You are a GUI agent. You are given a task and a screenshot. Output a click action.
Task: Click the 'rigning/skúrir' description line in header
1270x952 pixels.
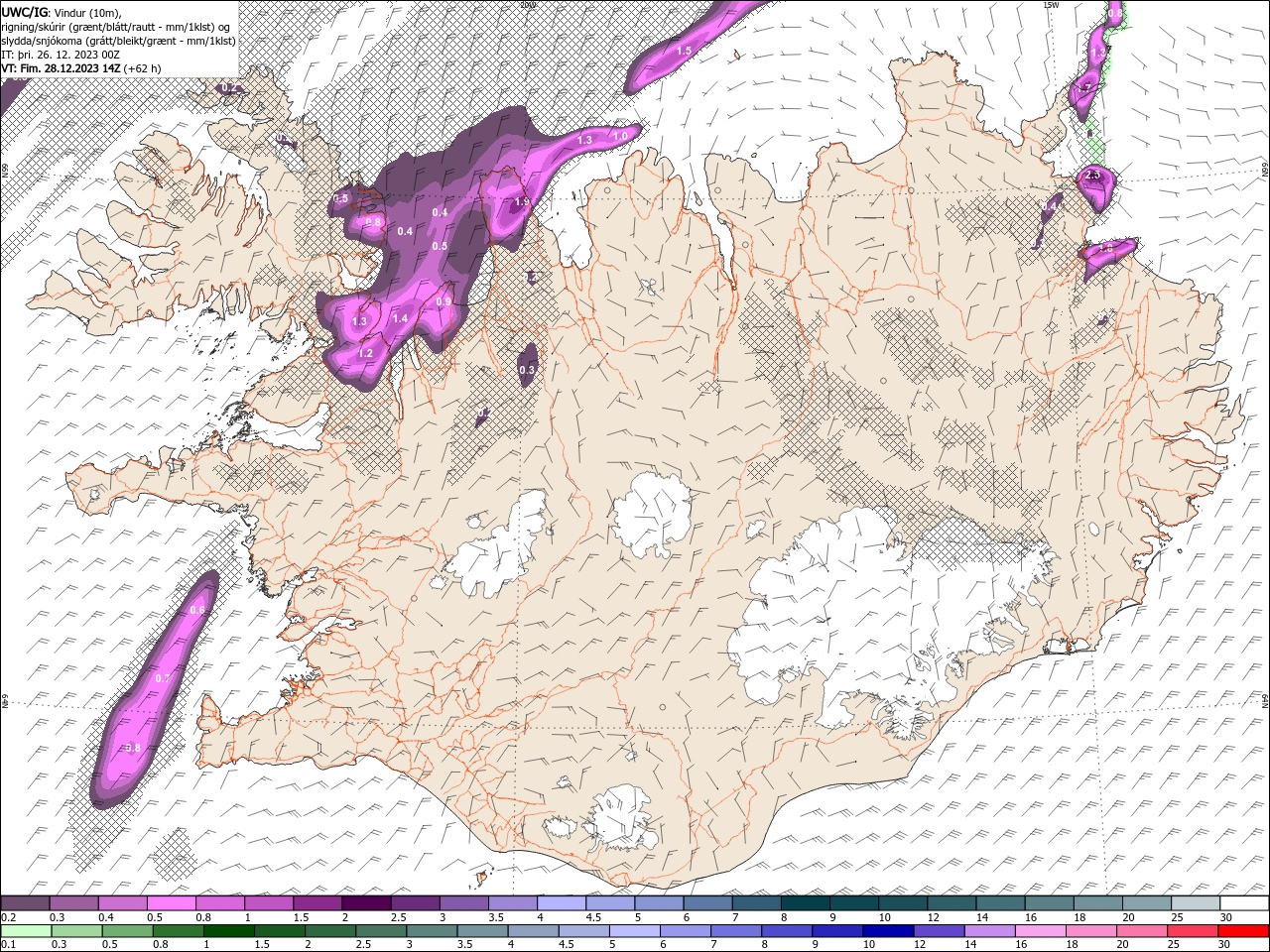pyautogui.click(x=117, y=27)
